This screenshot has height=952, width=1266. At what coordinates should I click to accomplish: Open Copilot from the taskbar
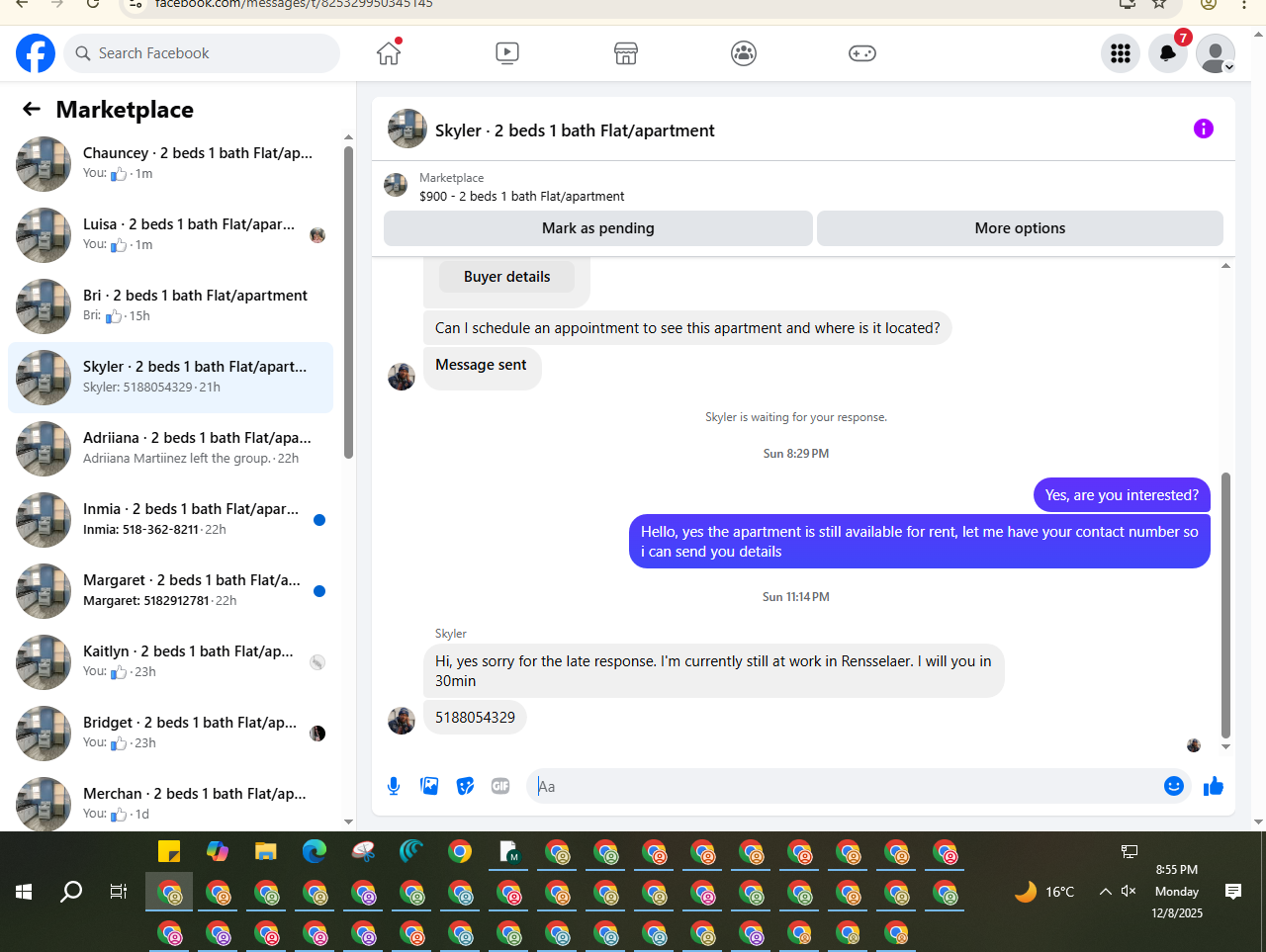pyautogui.click(x=218, y=851)
